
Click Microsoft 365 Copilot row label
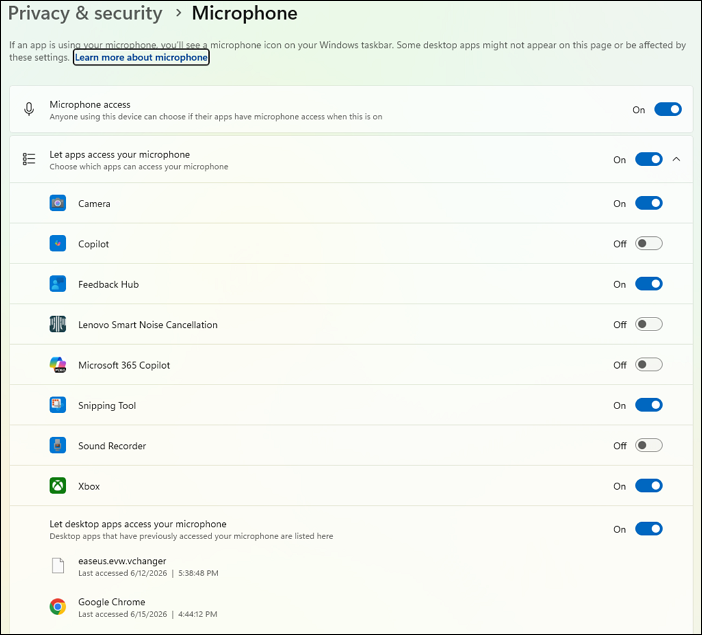tap(124, 365)
